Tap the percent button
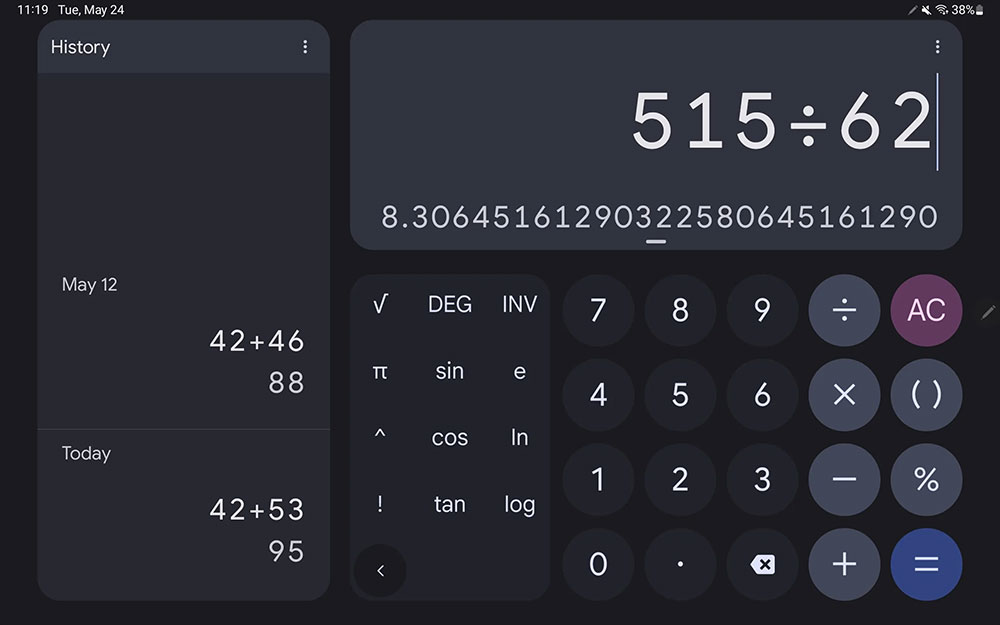The image size is (1000, 625). 926,480
